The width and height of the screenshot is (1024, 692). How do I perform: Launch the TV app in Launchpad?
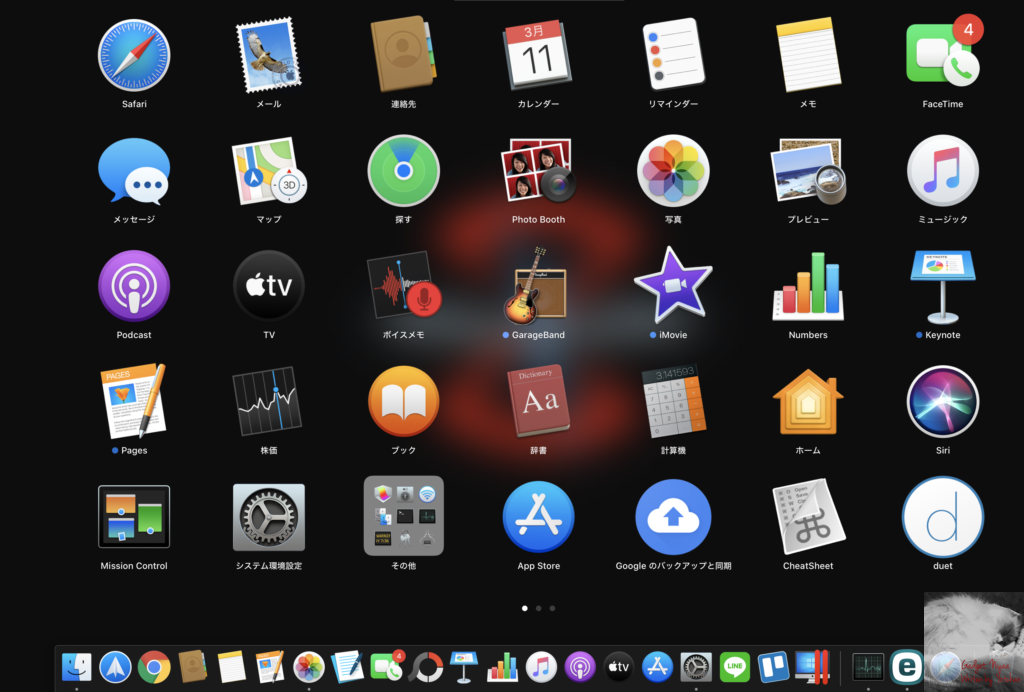[x=268, y=286]
